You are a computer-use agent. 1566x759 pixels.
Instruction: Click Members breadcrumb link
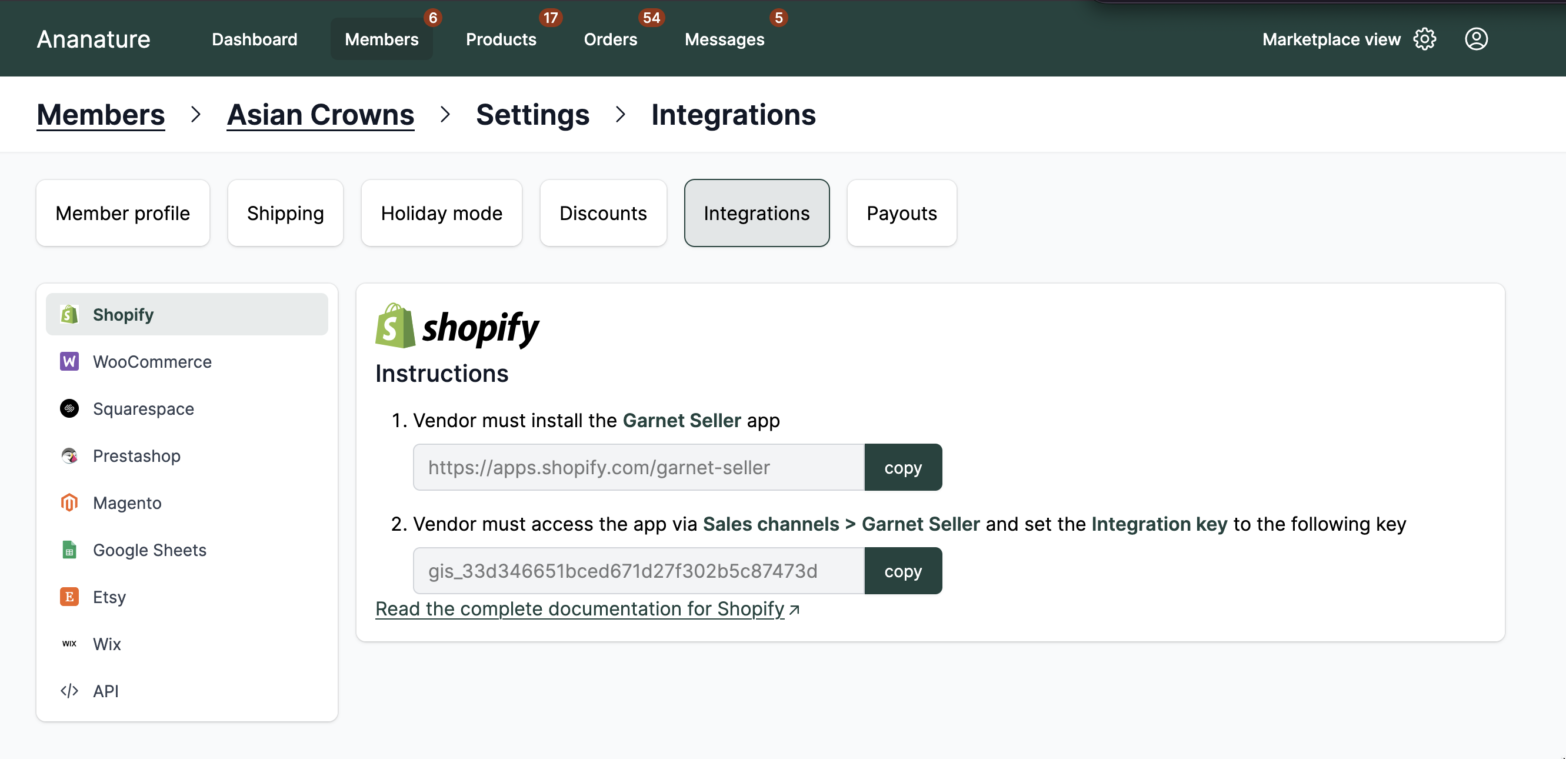pyautogui.click(x=100, y=115)
